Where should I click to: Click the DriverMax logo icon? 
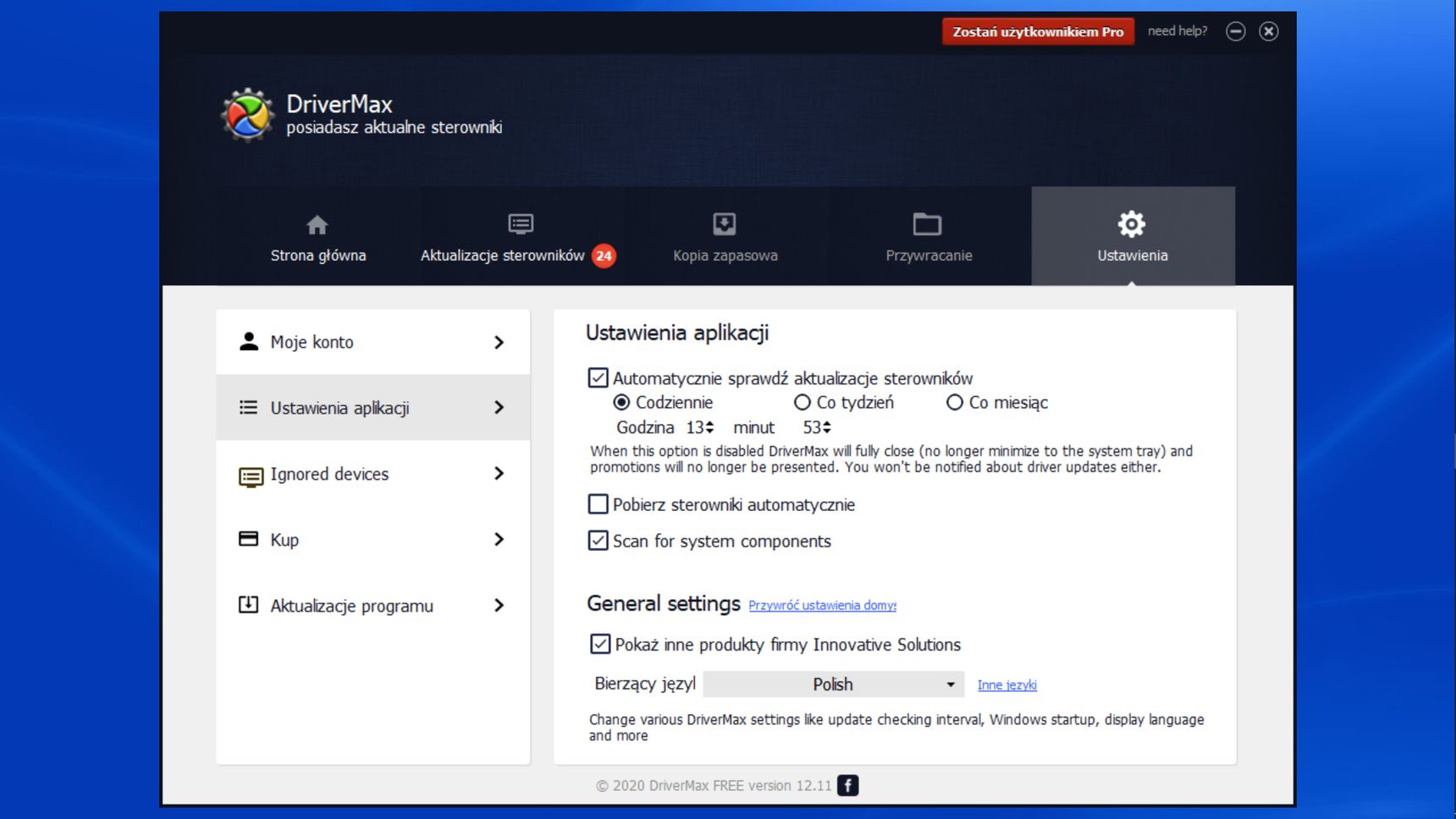click(x=247, y=115)
